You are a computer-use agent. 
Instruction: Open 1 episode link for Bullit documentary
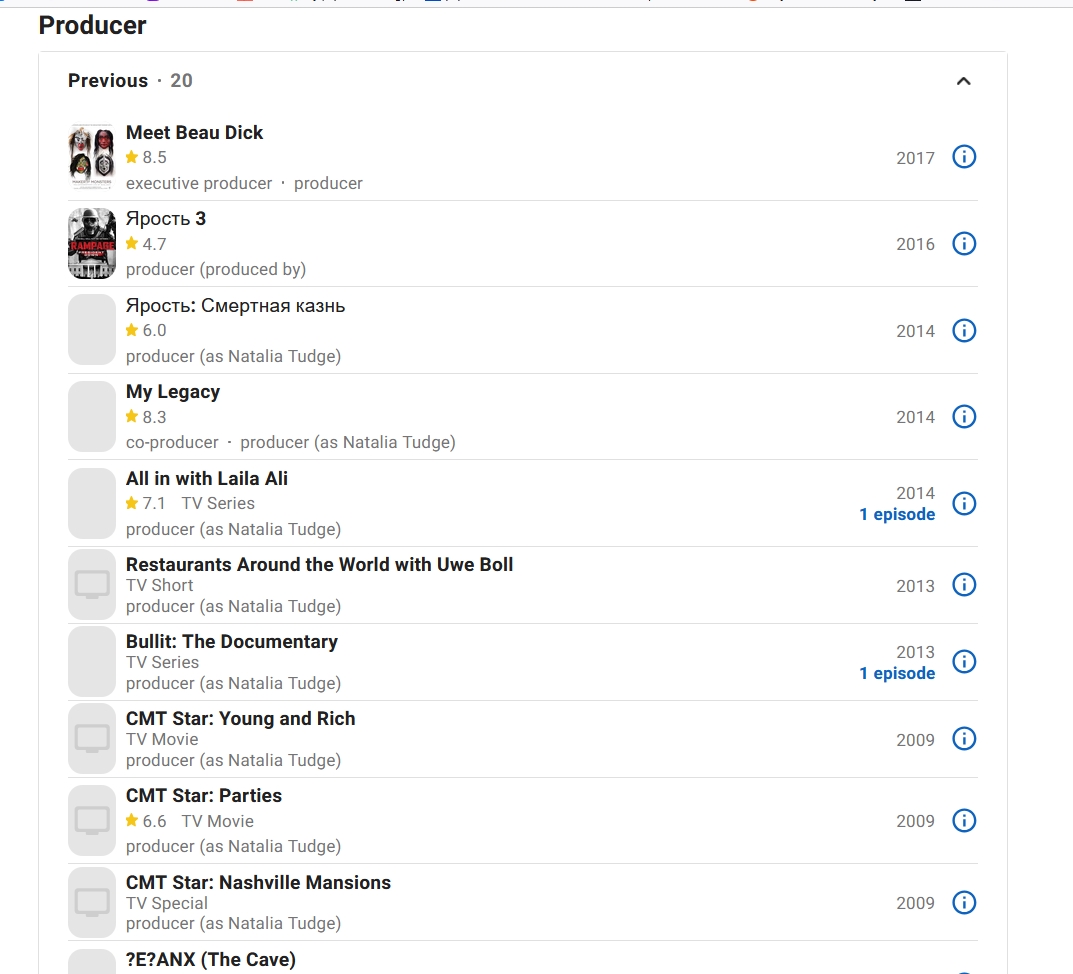click(x=897, y=674)
